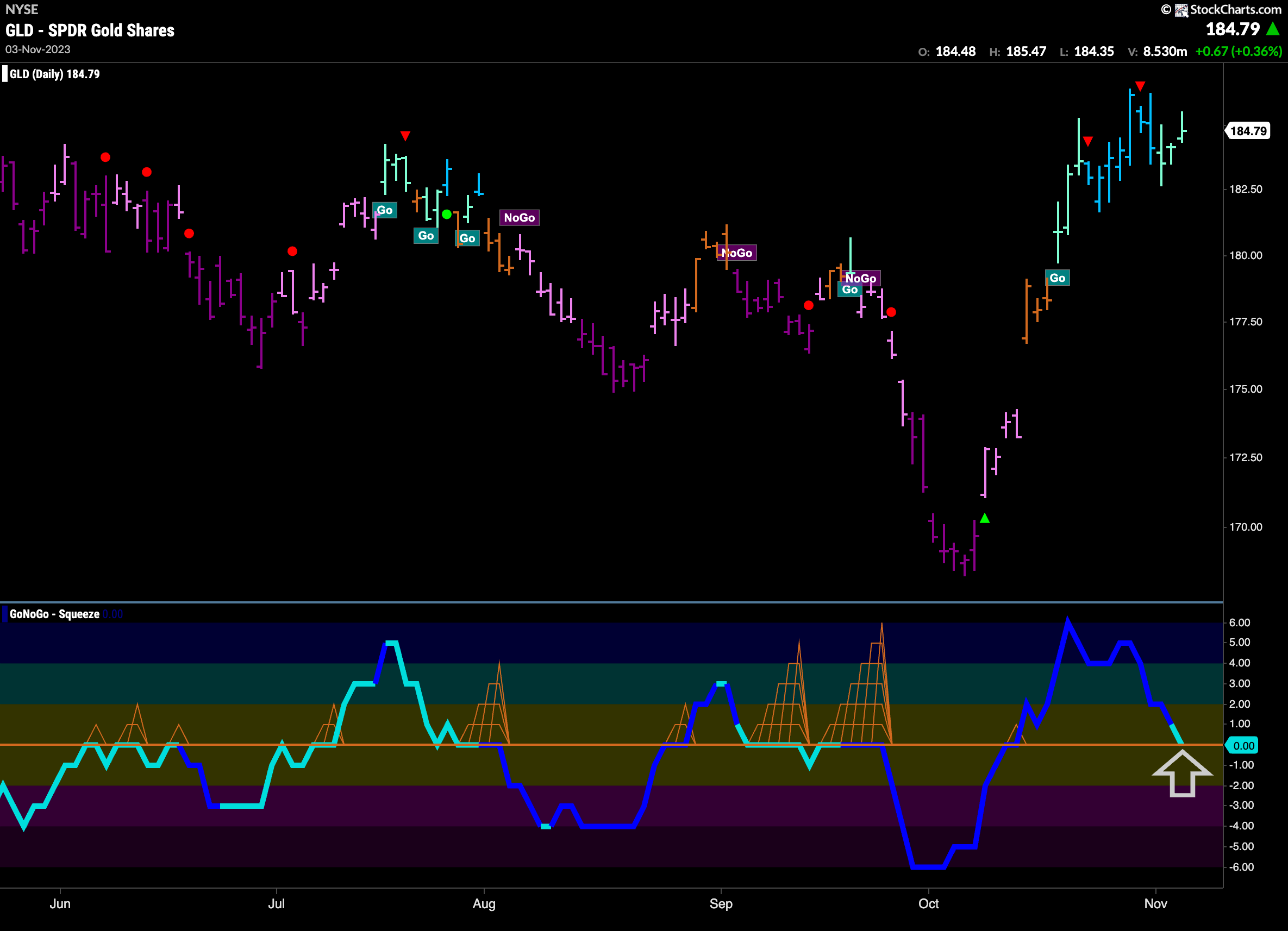Click the NYSE exchange label
The width and height of the screenshot is (1288, 931).
pos(22,10)
